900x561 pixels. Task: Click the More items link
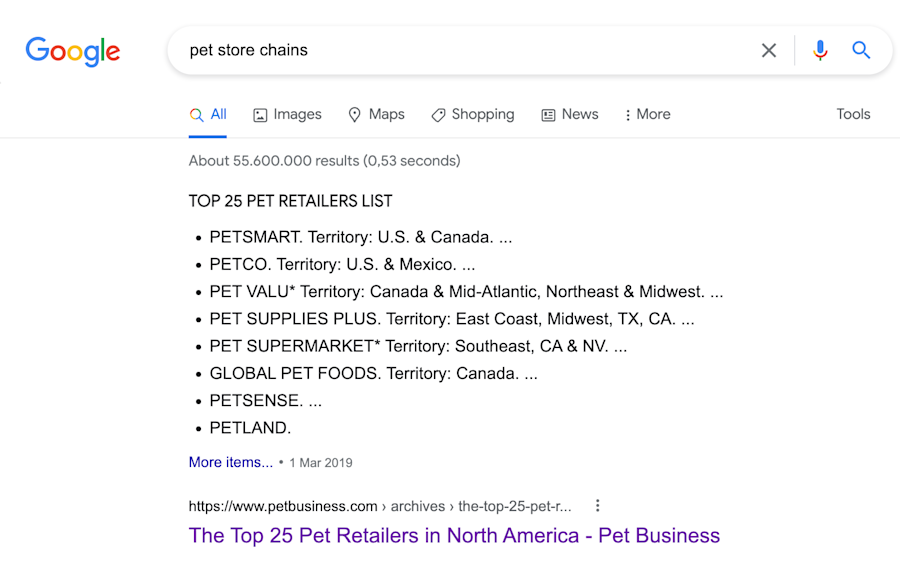[230, 462]
